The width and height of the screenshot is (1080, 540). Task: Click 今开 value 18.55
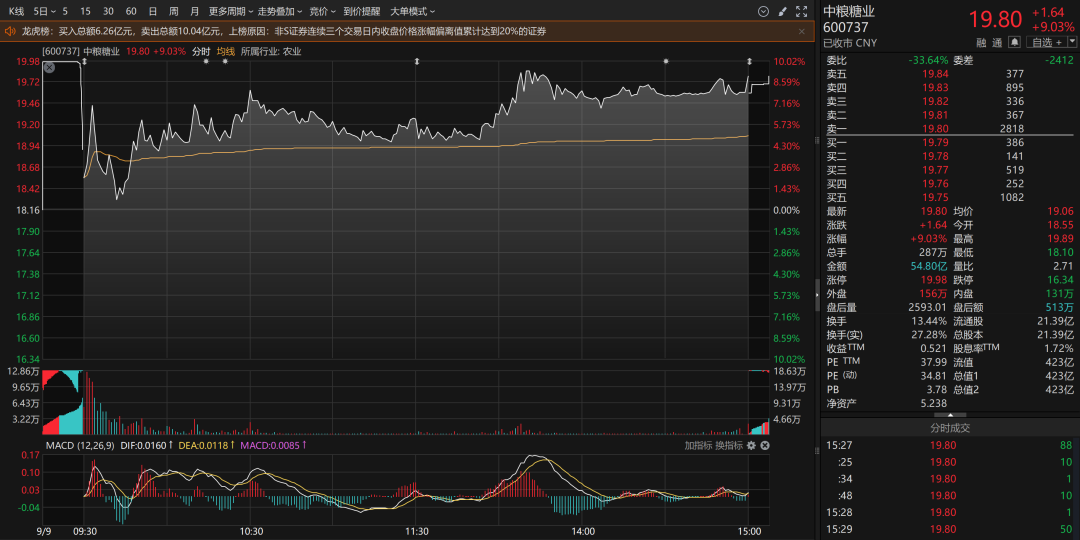[1063, 225]
